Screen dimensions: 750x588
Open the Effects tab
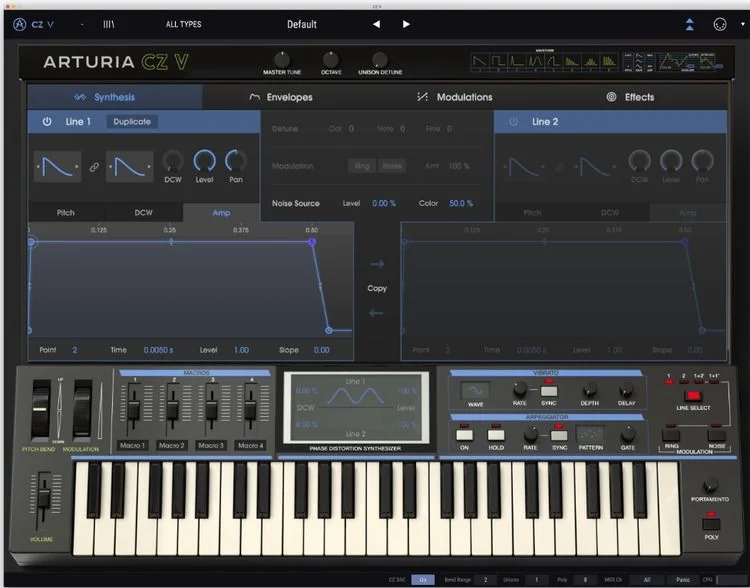pyautogui.click(x=630, y=97)
